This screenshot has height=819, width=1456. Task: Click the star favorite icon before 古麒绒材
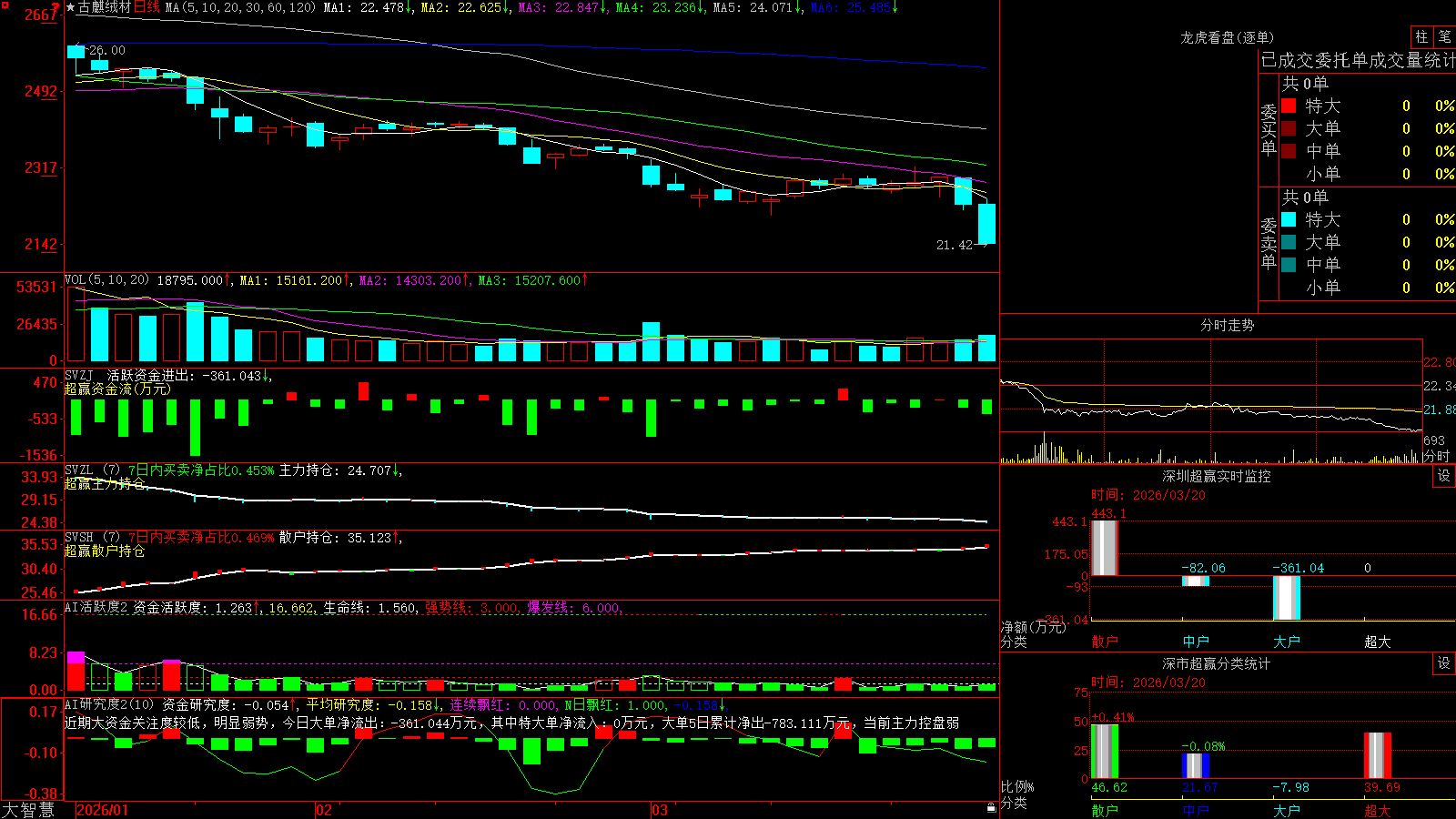pyautogui.click(x=70, y=7)
